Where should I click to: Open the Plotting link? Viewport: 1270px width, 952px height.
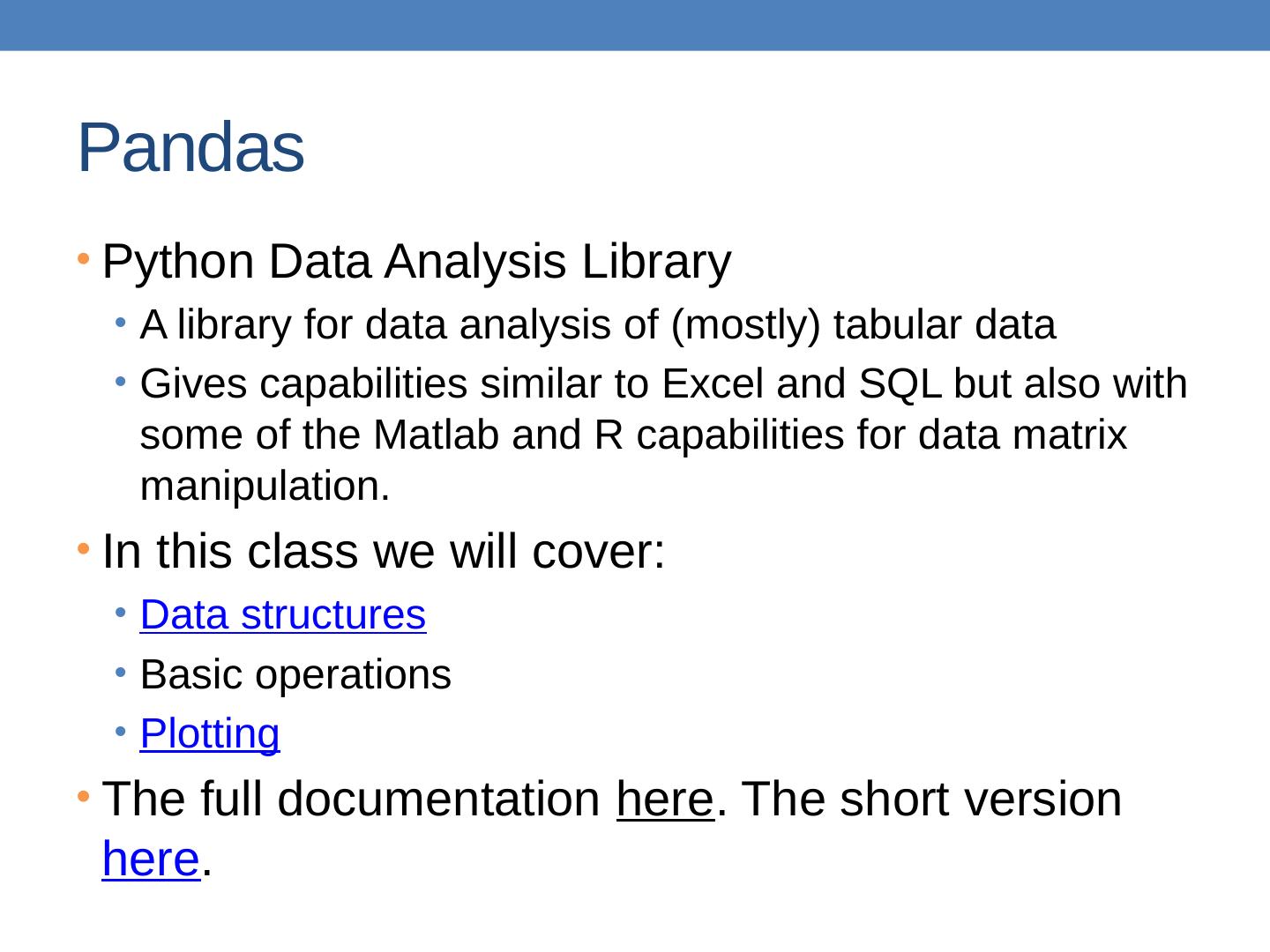coord(210,733)
